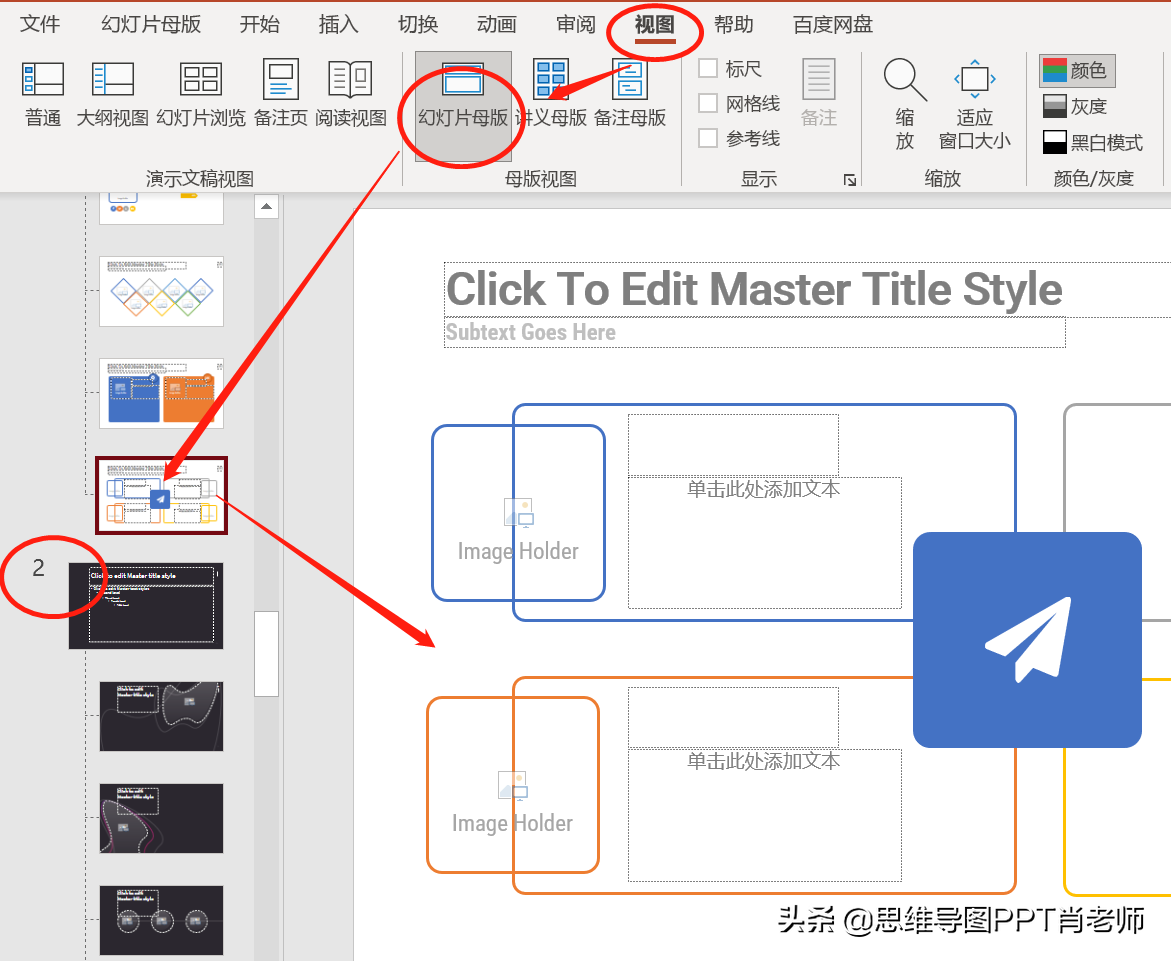Screen dimensions: 1171x961
Task: Open the Home (开始) tab
Action: (259, 25)
